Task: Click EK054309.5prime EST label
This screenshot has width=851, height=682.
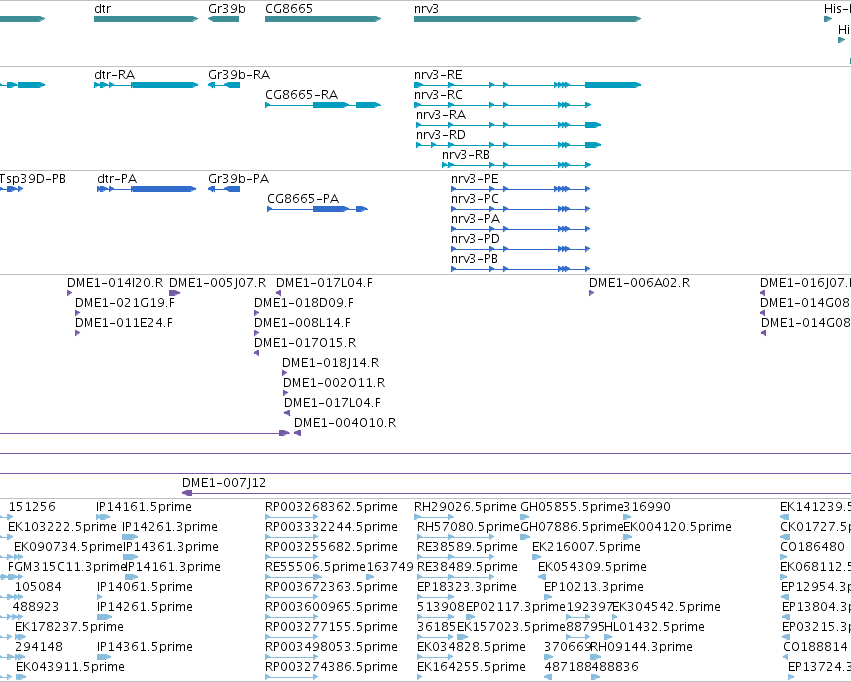Action: (x=592, y=568)
